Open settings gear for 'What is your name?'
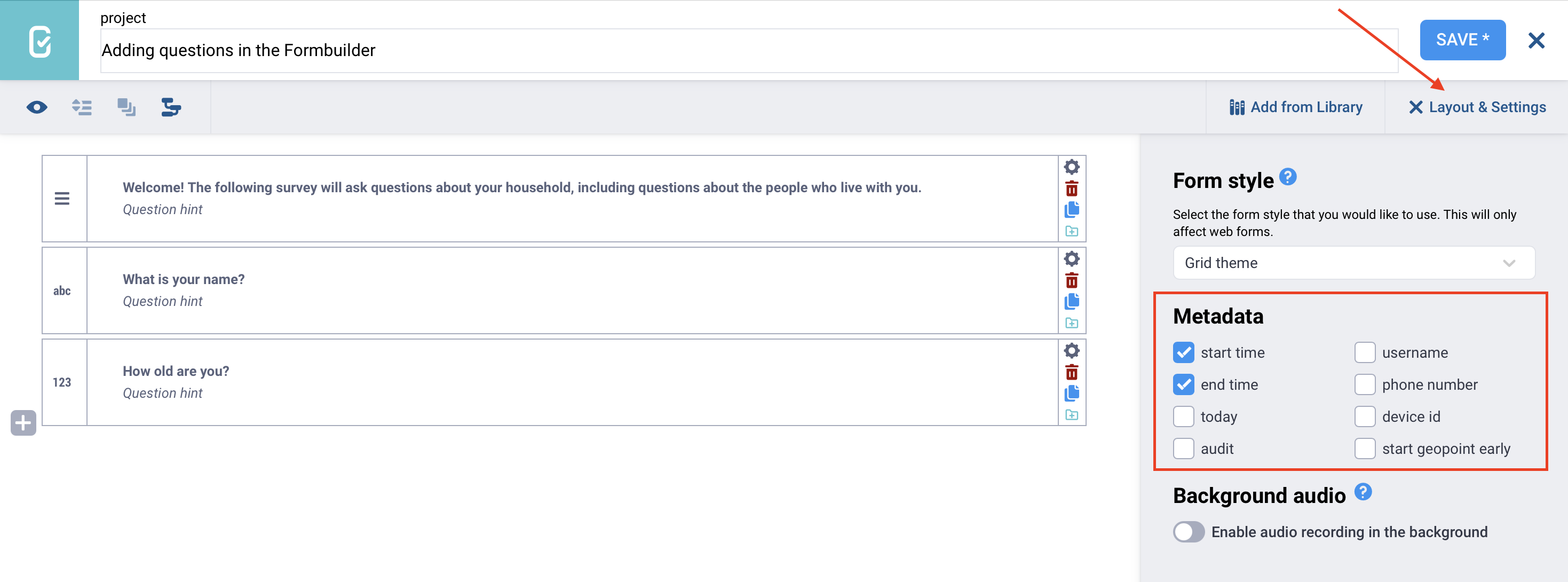 (1071, 259)
